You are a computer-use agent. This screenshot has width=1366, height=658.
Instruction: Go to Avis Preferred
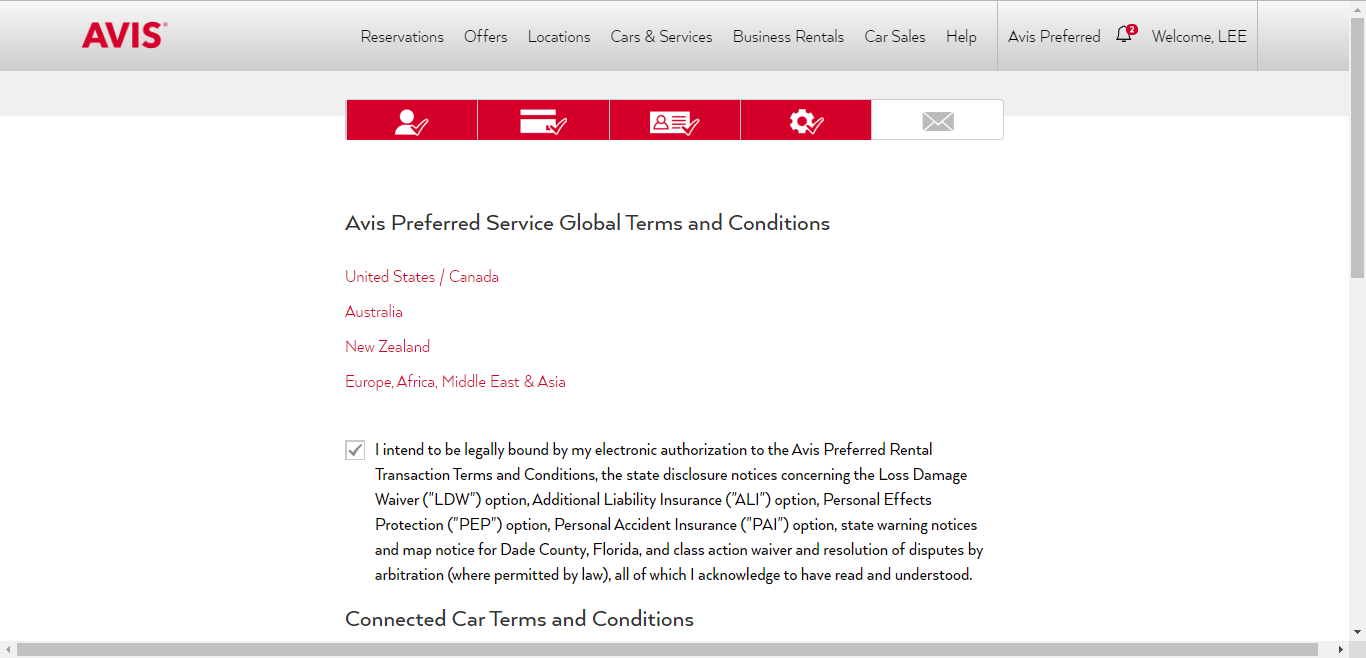(x=1054, y=36)
